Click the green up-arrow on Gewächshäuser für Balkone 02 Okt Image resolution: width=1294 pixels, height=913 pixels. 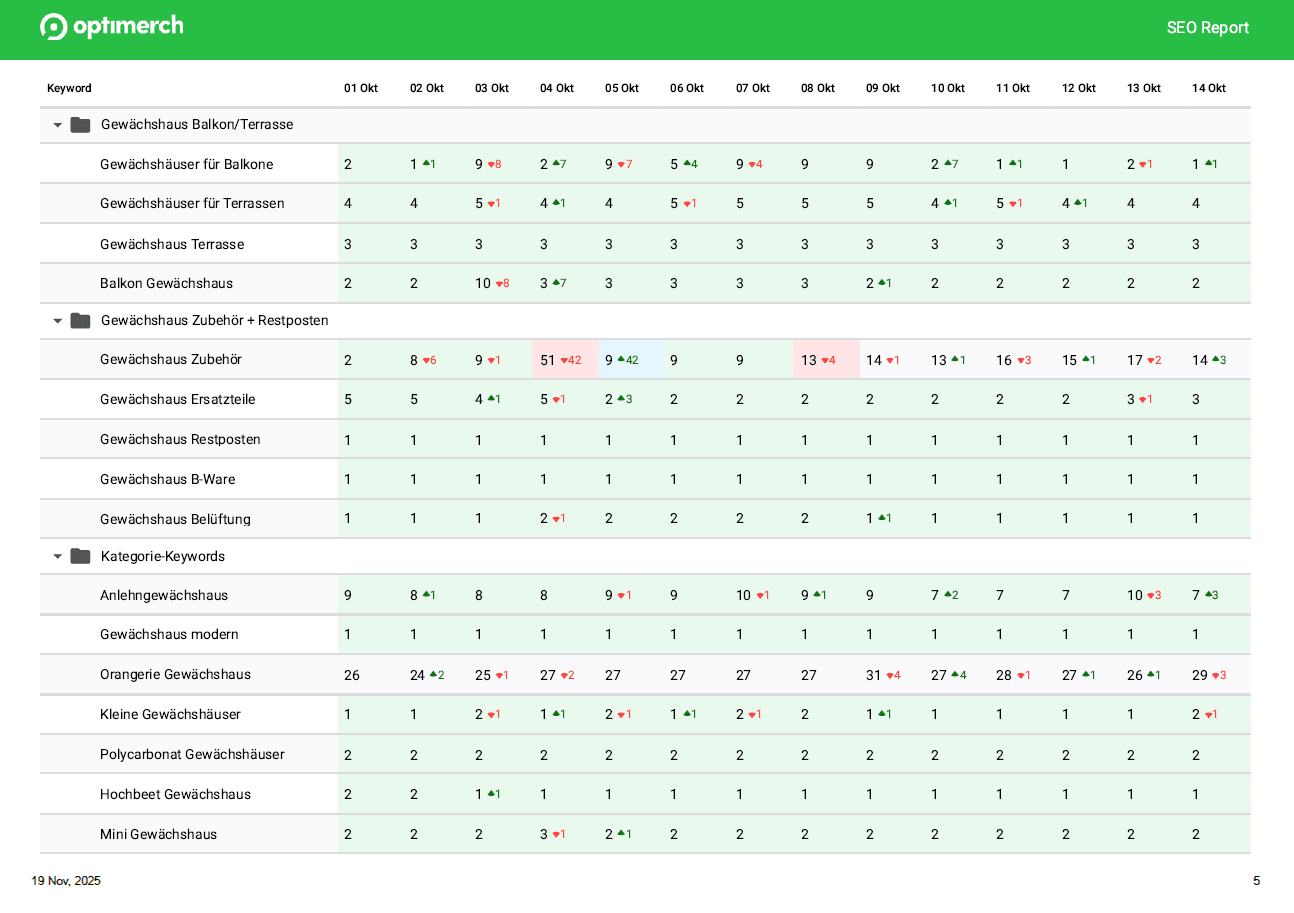tap(425, 163)
